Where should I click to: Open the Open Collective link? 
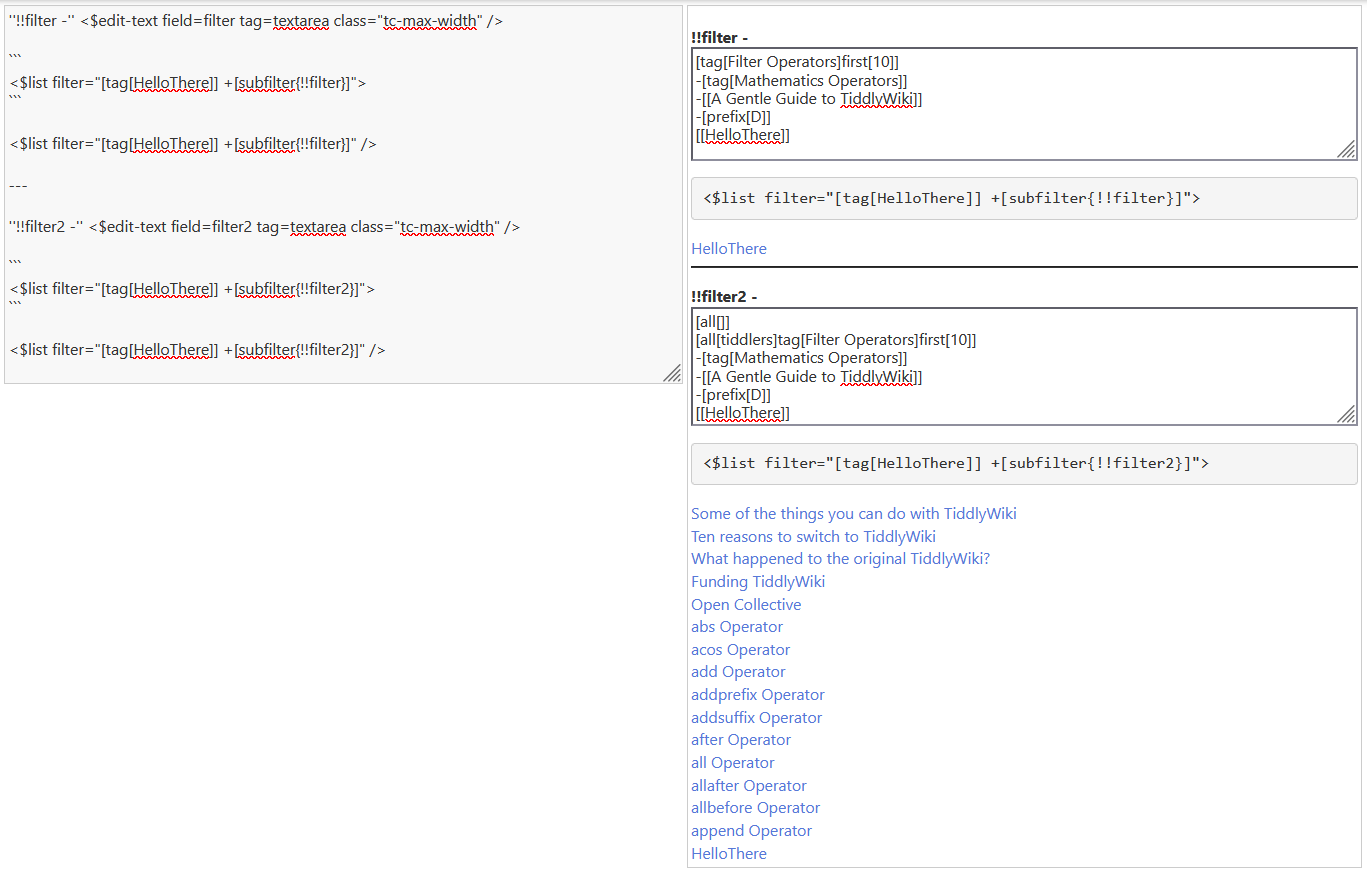tap(746, 605)
